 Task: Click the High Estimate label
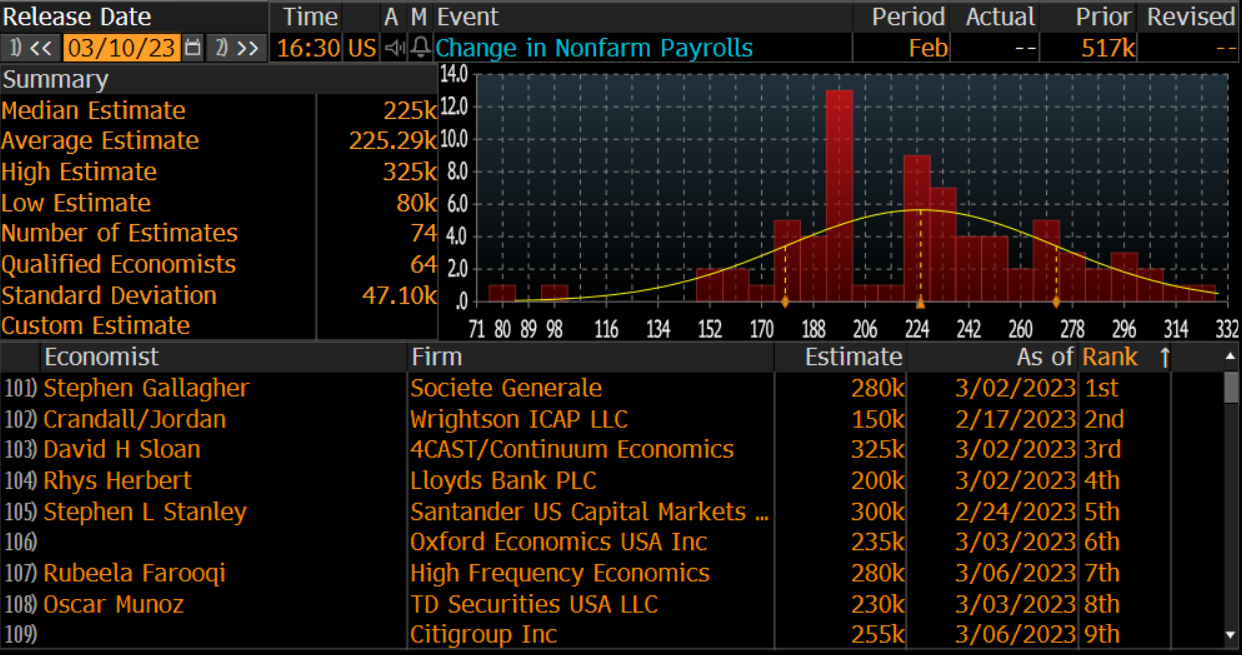(79, 172)
